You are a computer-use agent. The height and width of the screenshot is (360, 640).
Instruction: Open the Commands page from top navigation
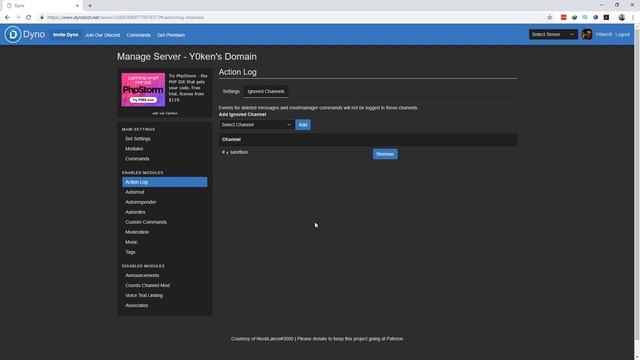tap(138, 35)
